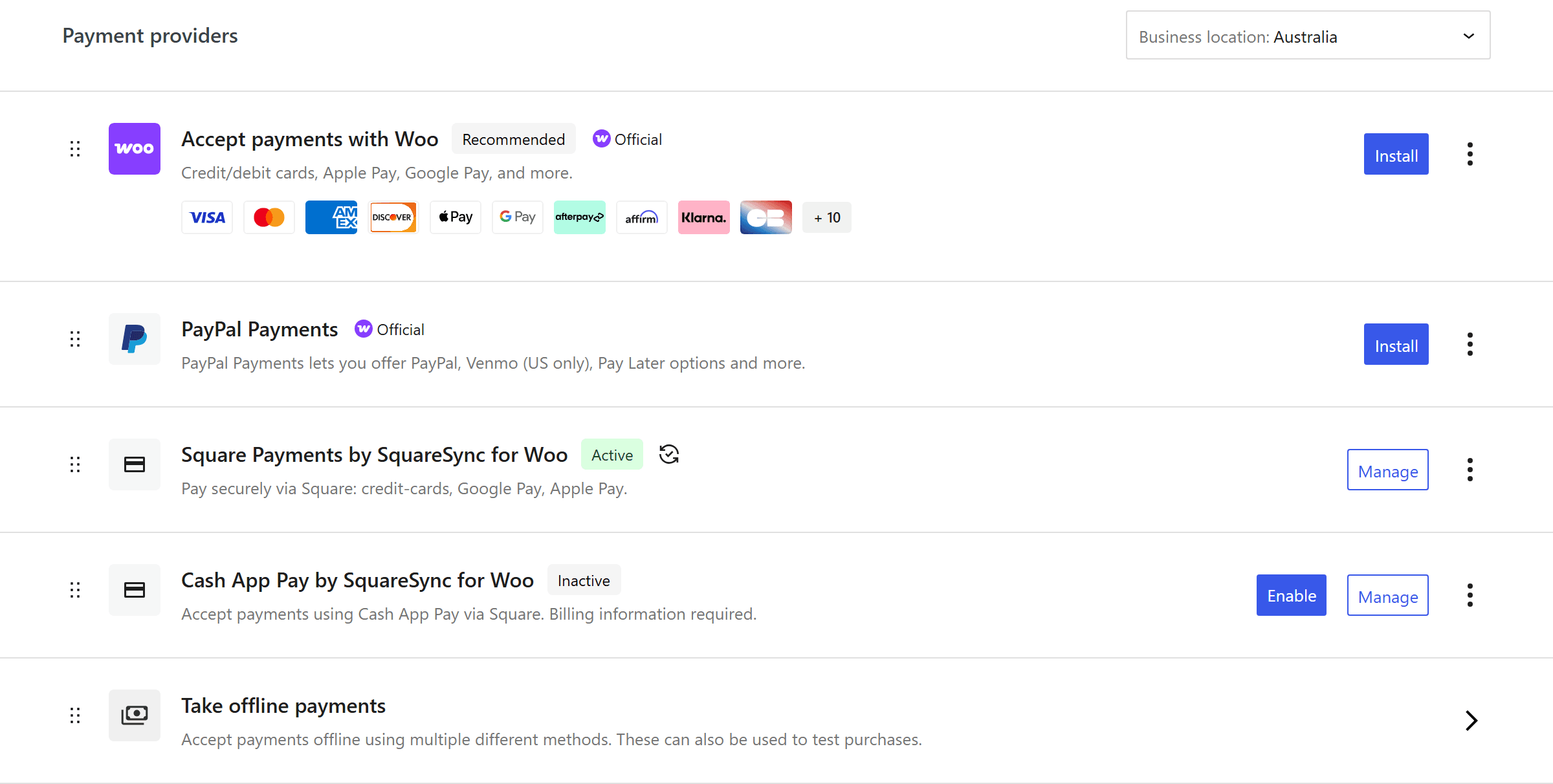Manage Cash App Pay by SquareSync
The height and width of the screenshot is (784, 1553).
pyautogui.click(x=1388, y=595)
